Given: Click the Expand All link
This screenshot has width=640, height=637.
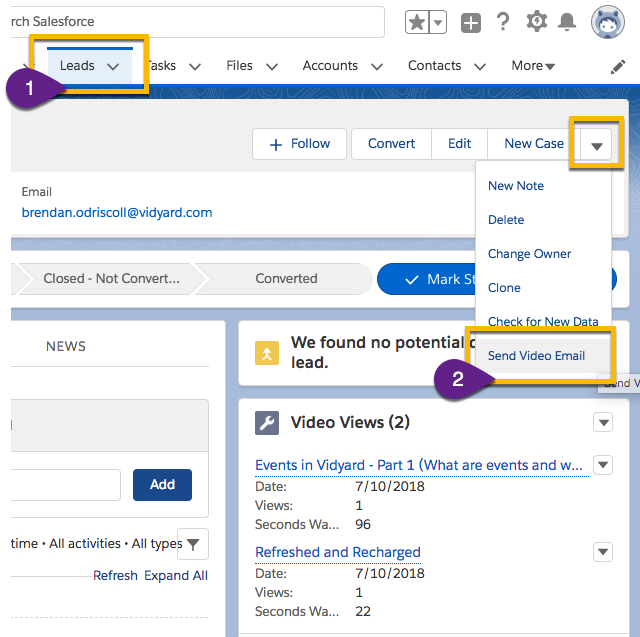Looking at the screenshot, I should point(176,575).
